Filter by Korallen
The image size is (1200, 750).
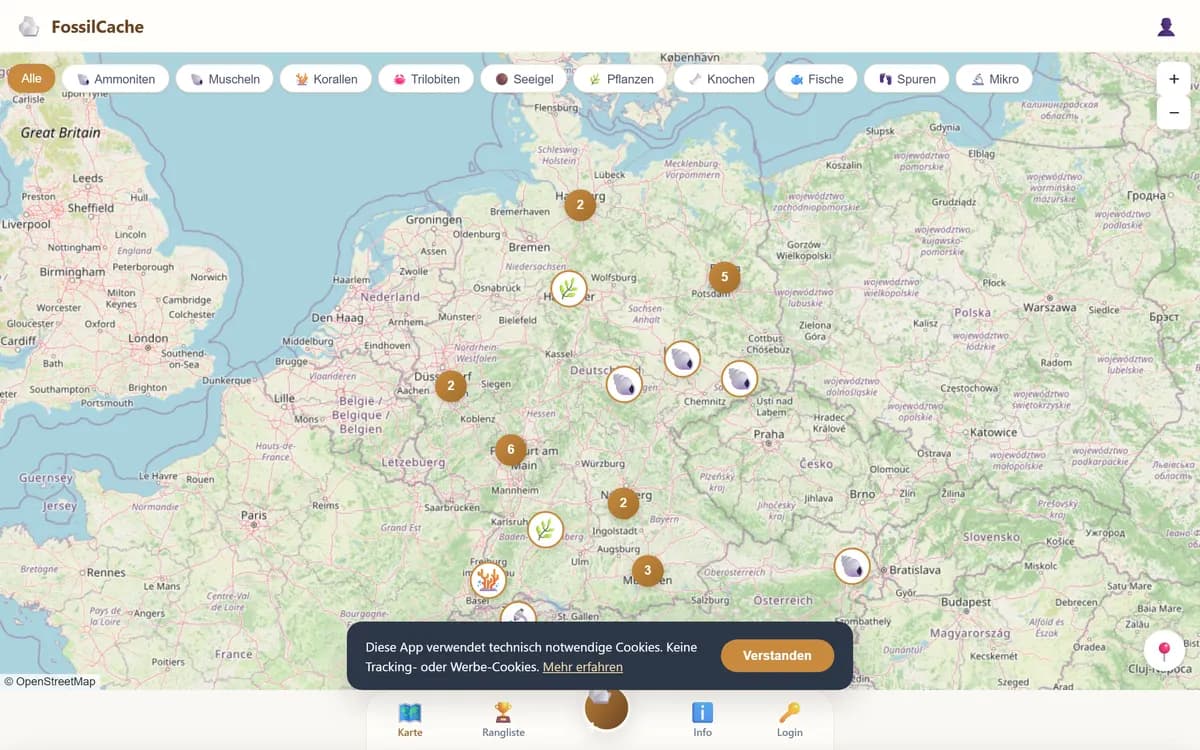pyautogui.click(x=326, y=79)
